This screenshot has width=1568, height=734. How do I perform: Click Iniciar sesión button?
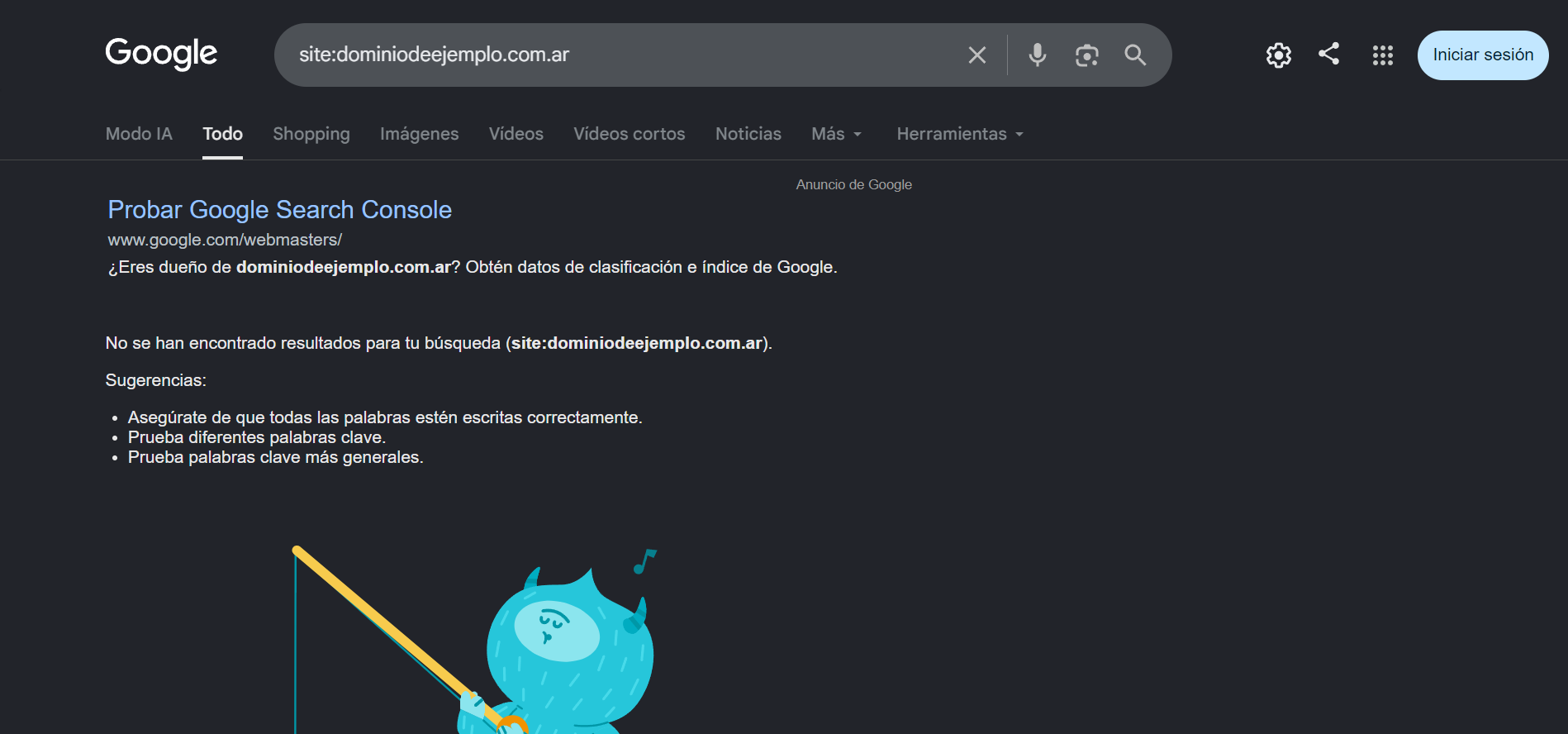pyautogui.click(x=1483, y=55)
